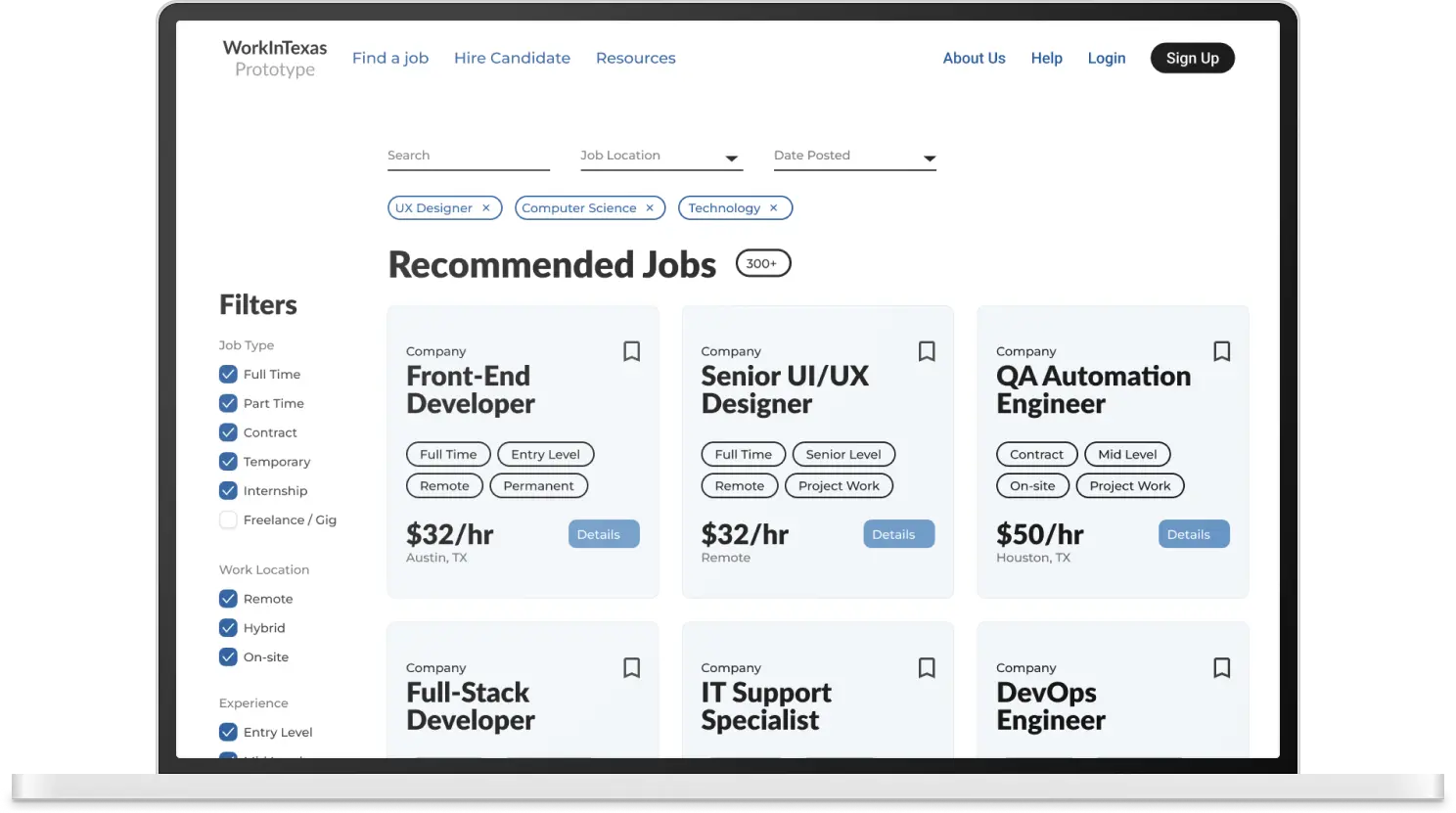Bookmark the IT Support Specialist job
Viewport: 1456px width, 813px height.
click(927, 668)
